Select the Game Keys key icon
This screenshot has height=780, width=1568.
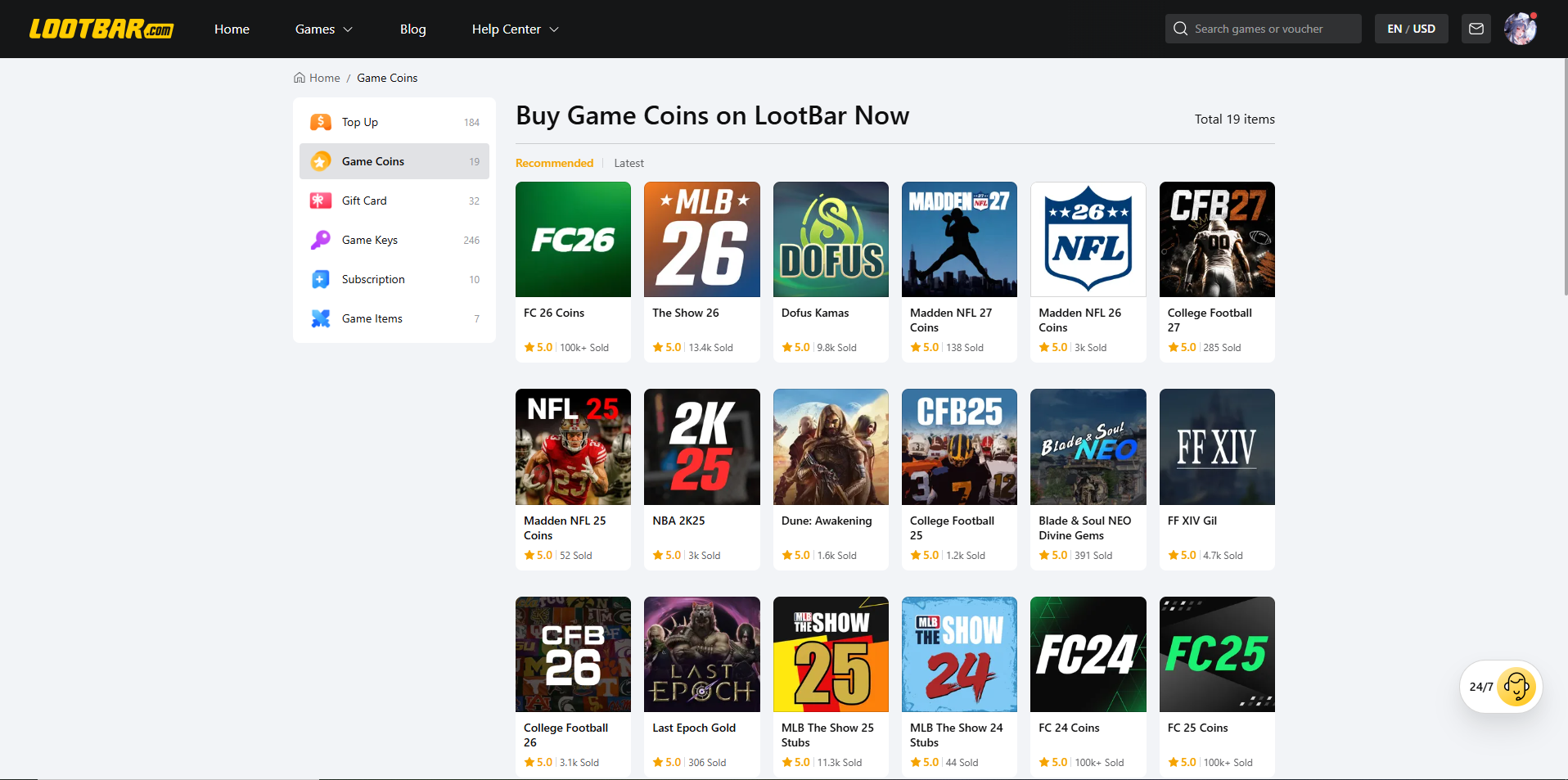tap(321, 240)
